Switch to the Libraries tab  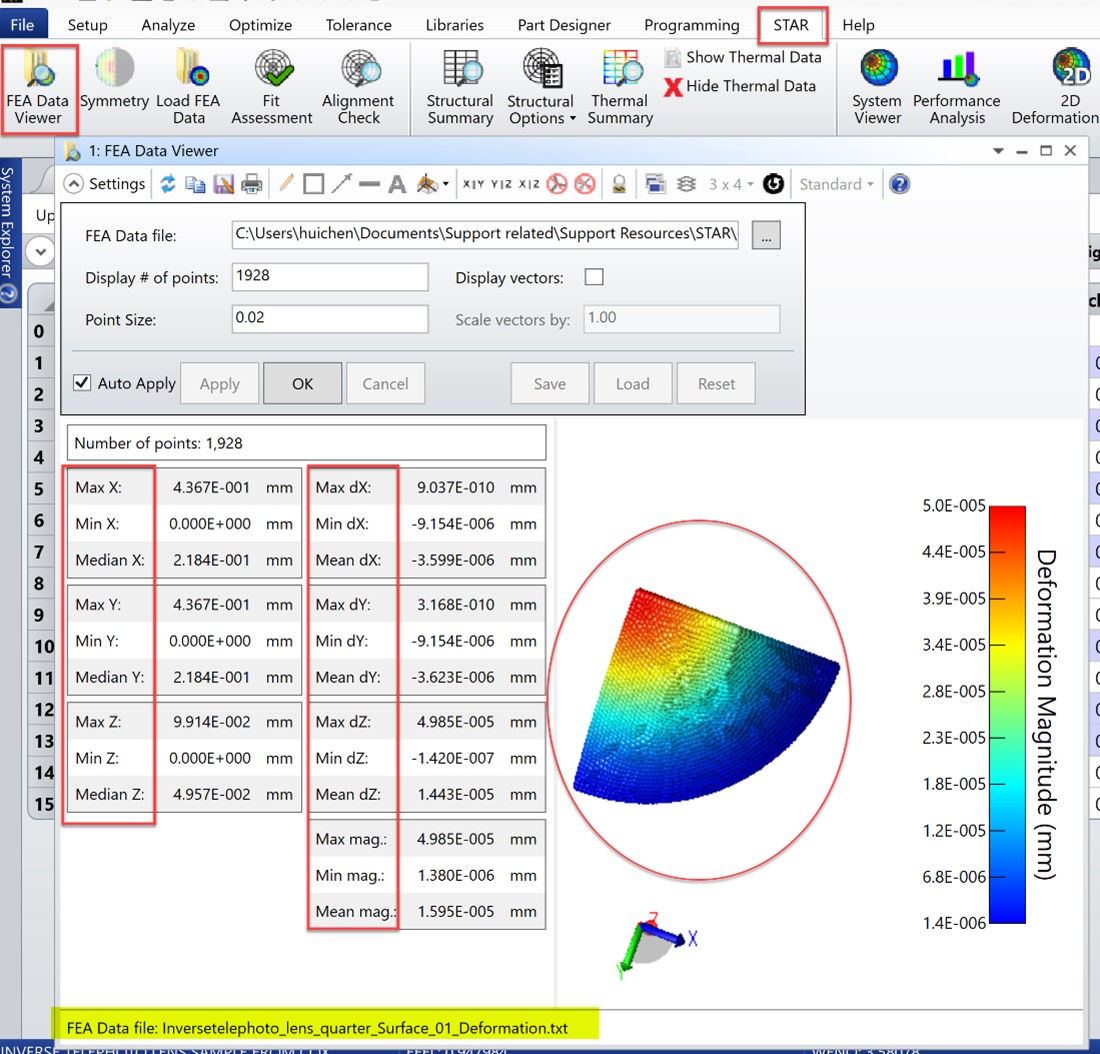455,25
